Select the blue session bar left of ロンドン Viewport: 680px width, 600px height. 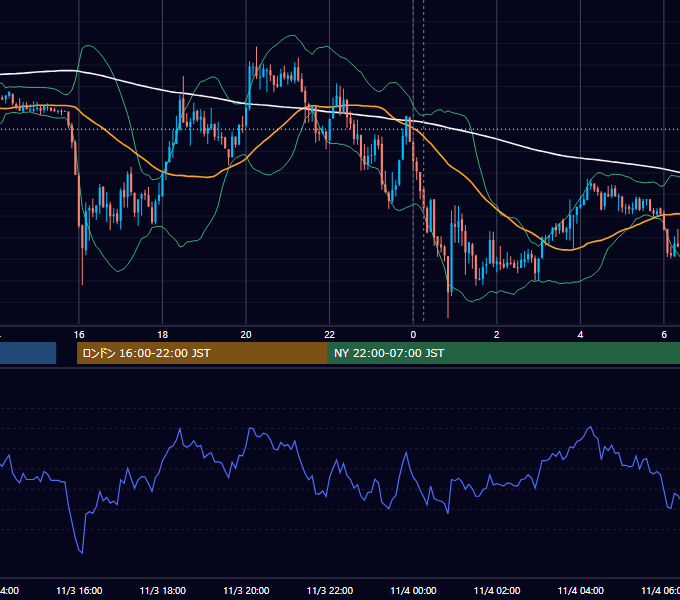tap(28, 353)
